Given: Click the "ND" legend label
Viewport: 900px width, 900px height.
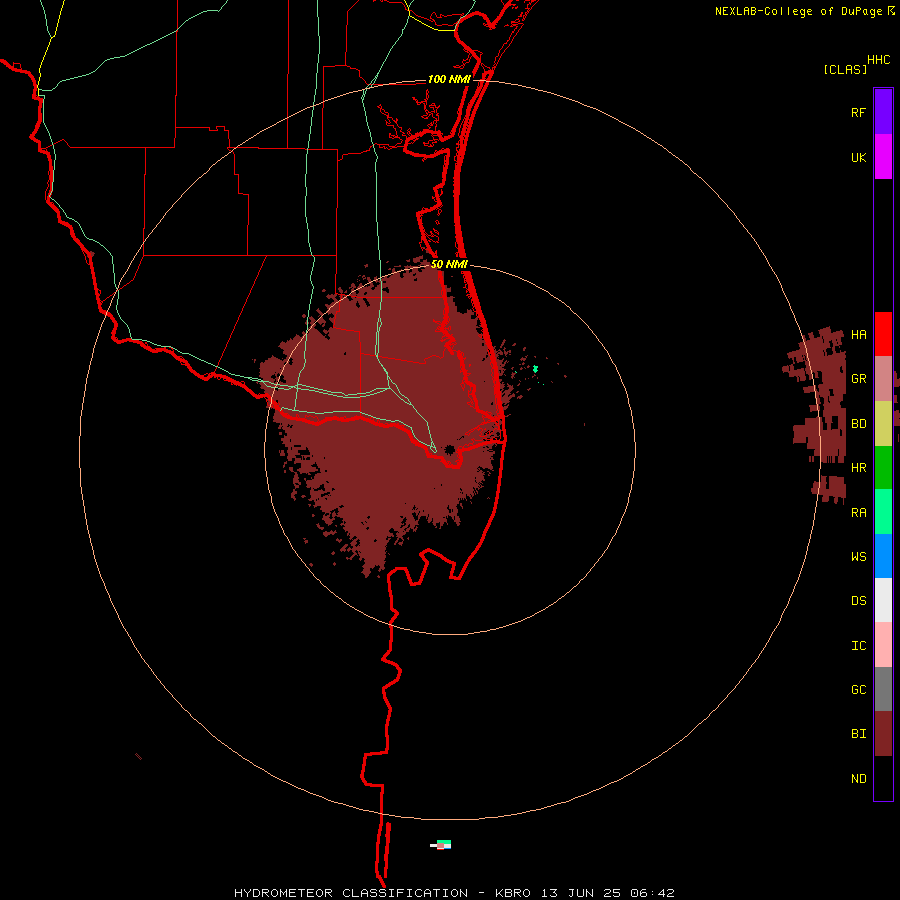Looking at the screenshot, I should 858,779.
